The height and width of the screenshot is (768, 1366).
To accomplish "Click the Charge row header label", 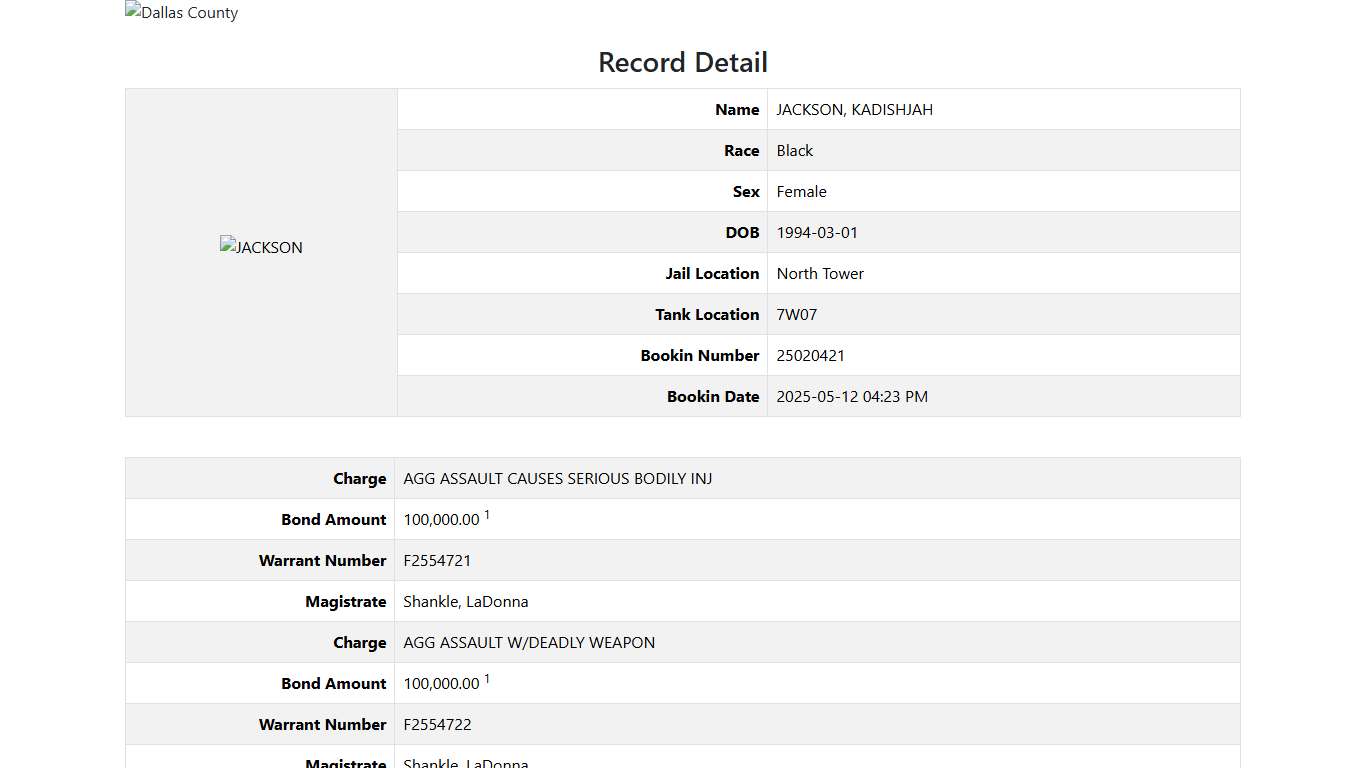I will tap(360, 478).
